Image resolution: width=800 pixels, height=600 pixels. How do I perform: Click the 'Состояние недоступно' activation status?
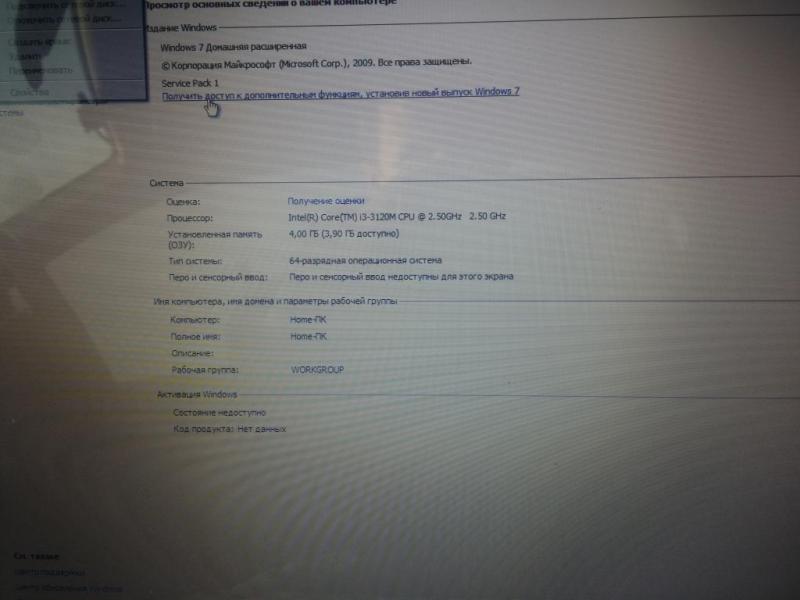219,412
